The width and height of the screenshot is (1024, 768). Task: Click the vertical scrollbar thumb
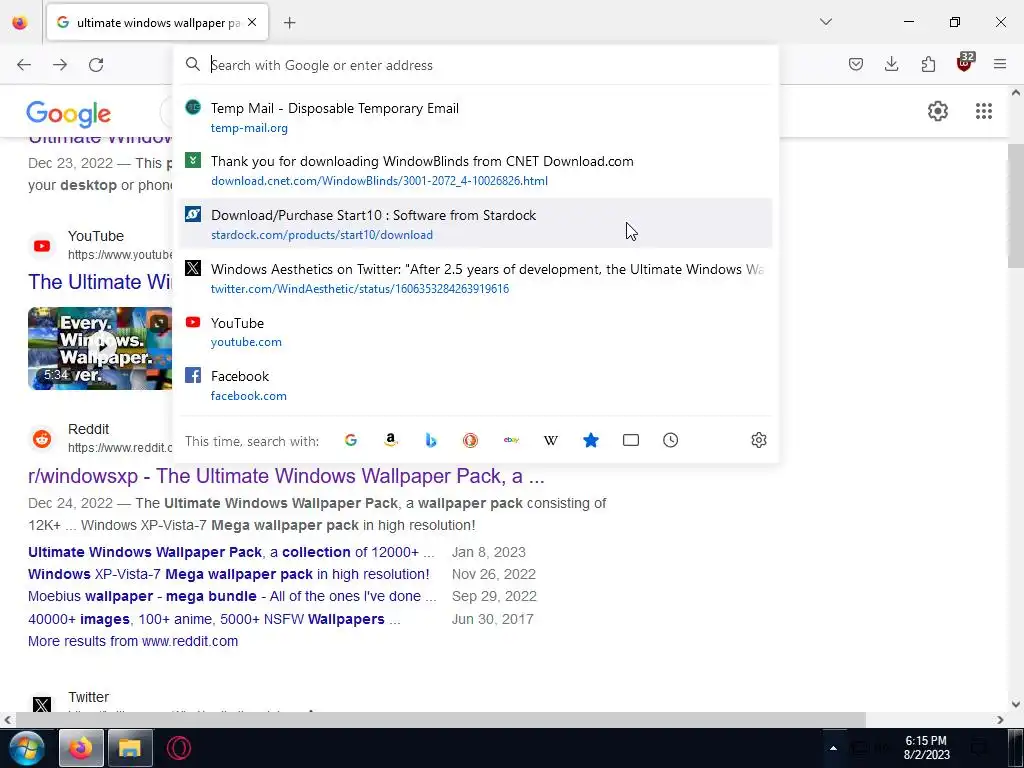coord(1016,205)
